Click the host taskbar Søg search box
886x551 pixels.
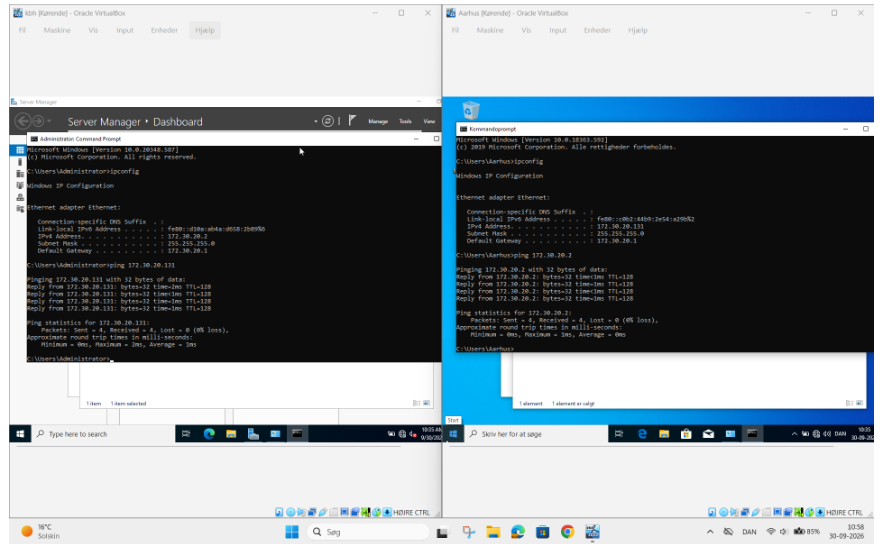(368, 532)
